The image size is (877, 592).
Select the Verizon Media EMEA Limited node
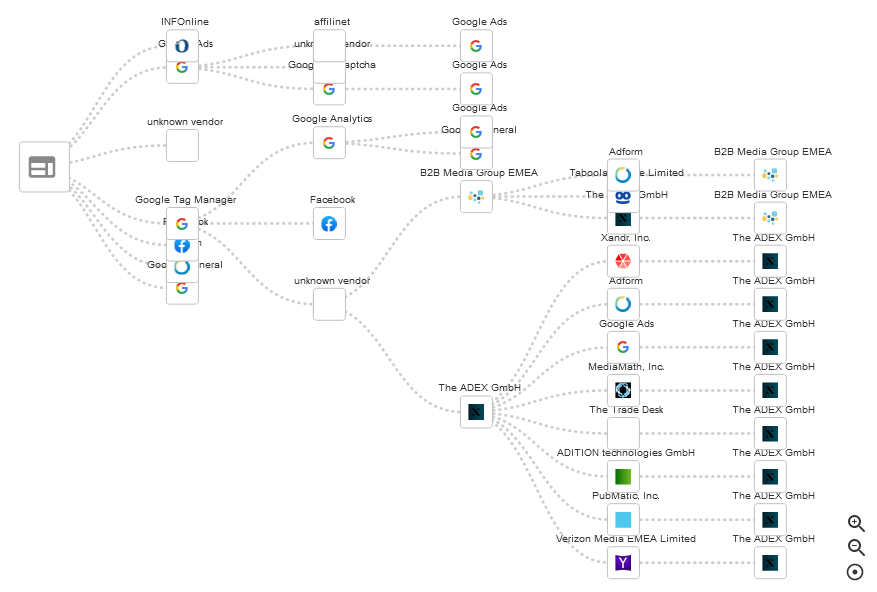point(624,563)
